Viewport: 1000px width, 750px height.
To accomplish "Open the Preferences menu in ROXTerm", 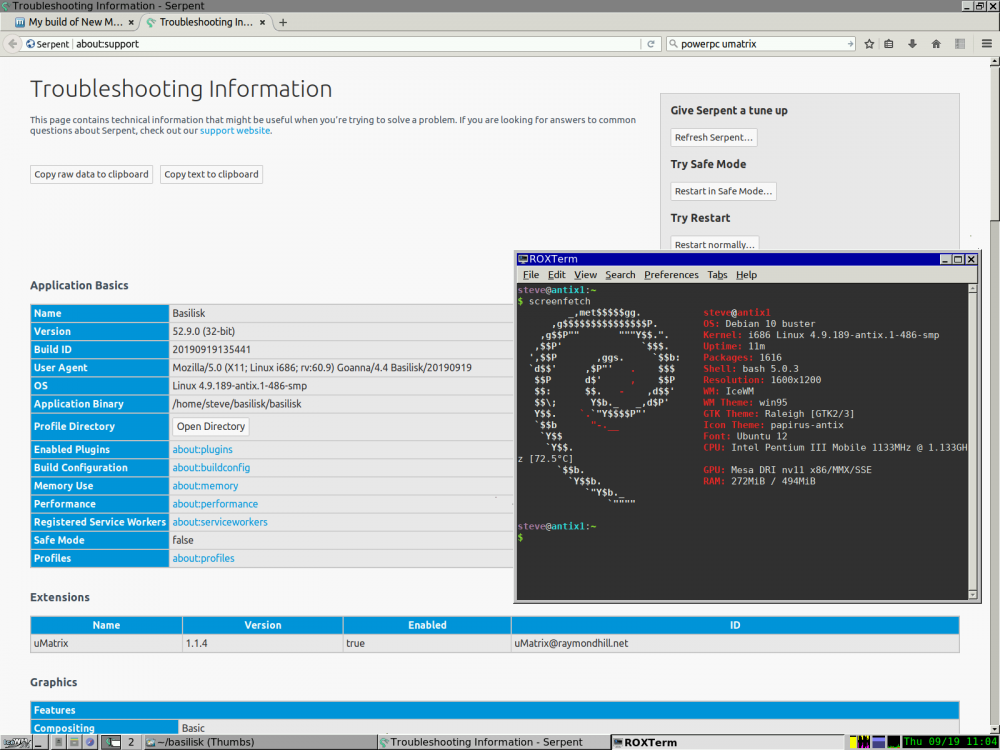I will [x=671, y=275].
